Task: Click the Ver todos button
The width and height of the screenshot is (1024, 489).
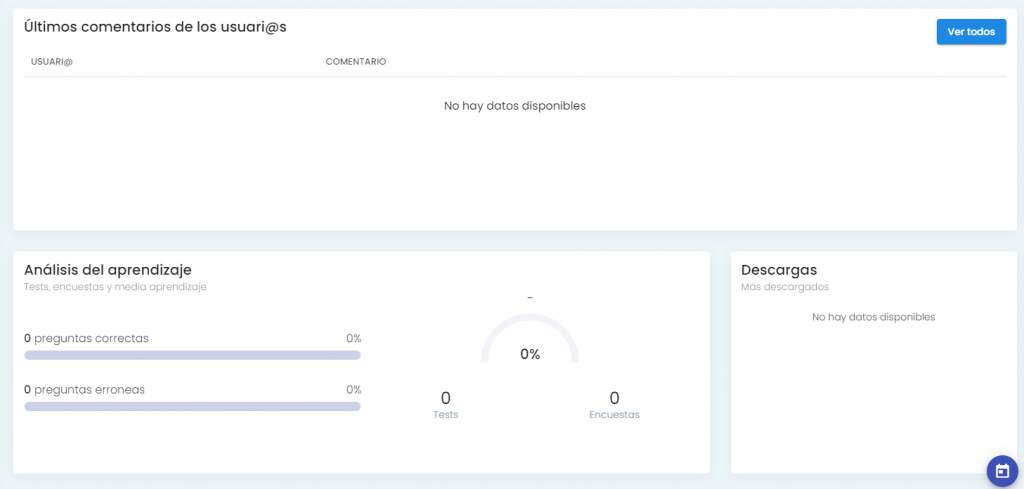Action: coord(971,32)
